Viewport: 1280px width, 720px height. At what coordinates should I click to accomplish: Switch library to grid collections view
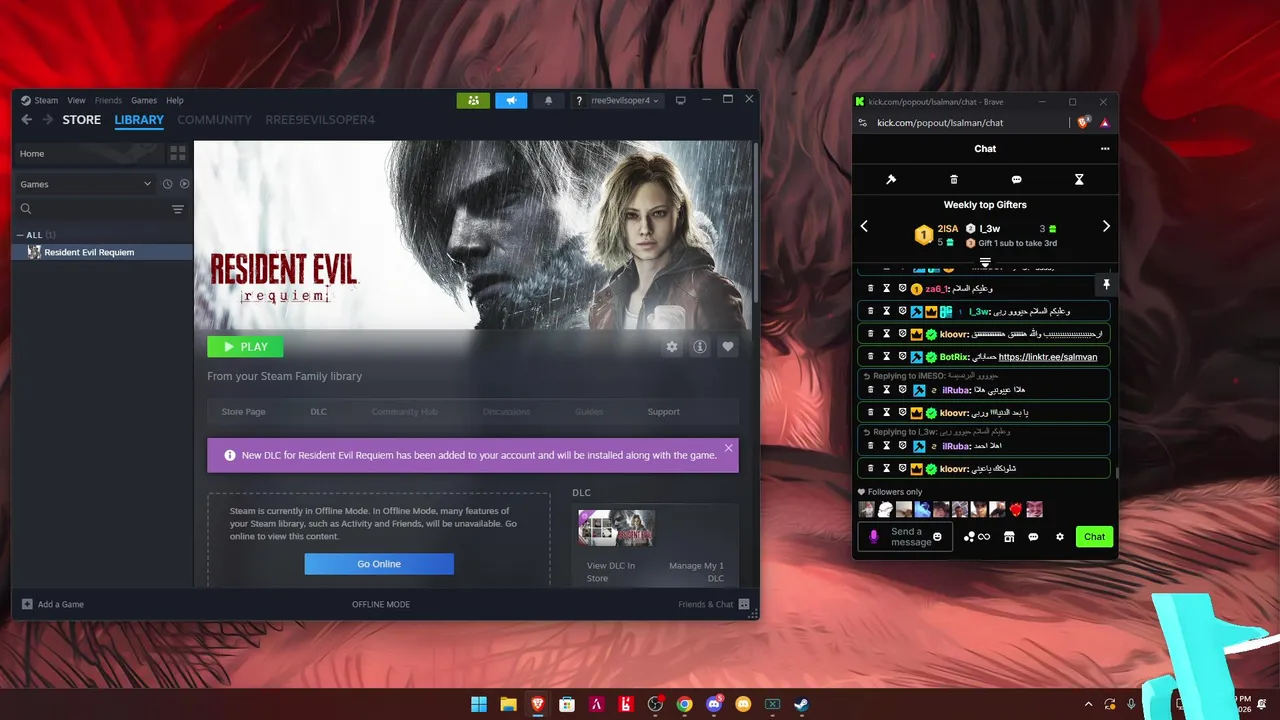pyautogui.click(x=178, y=153)
